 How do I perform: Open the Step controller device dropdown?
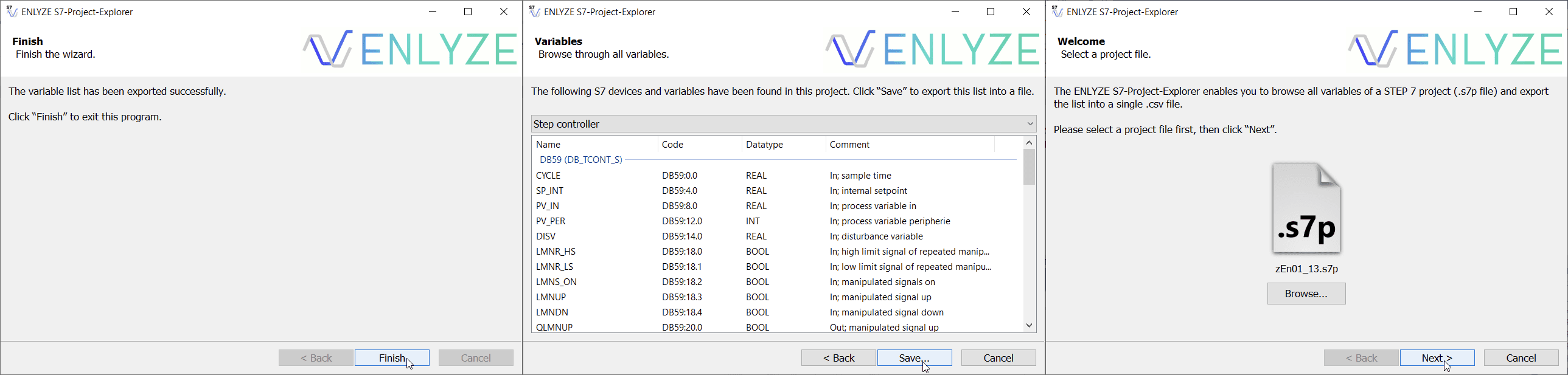click(x=783, y=124)
